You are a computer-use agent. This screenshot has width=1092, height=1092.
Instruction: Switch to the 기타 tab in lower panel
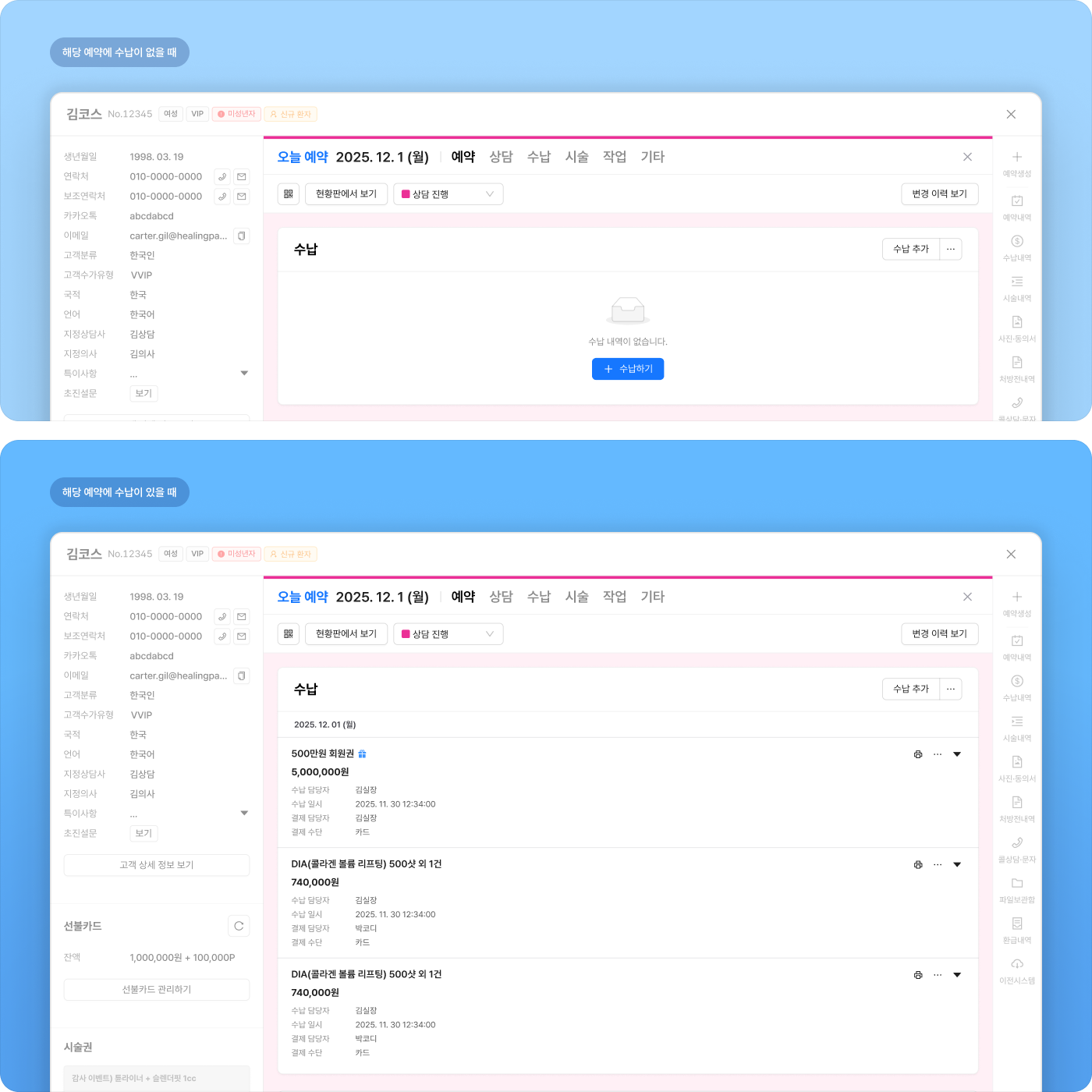point(653,597)
